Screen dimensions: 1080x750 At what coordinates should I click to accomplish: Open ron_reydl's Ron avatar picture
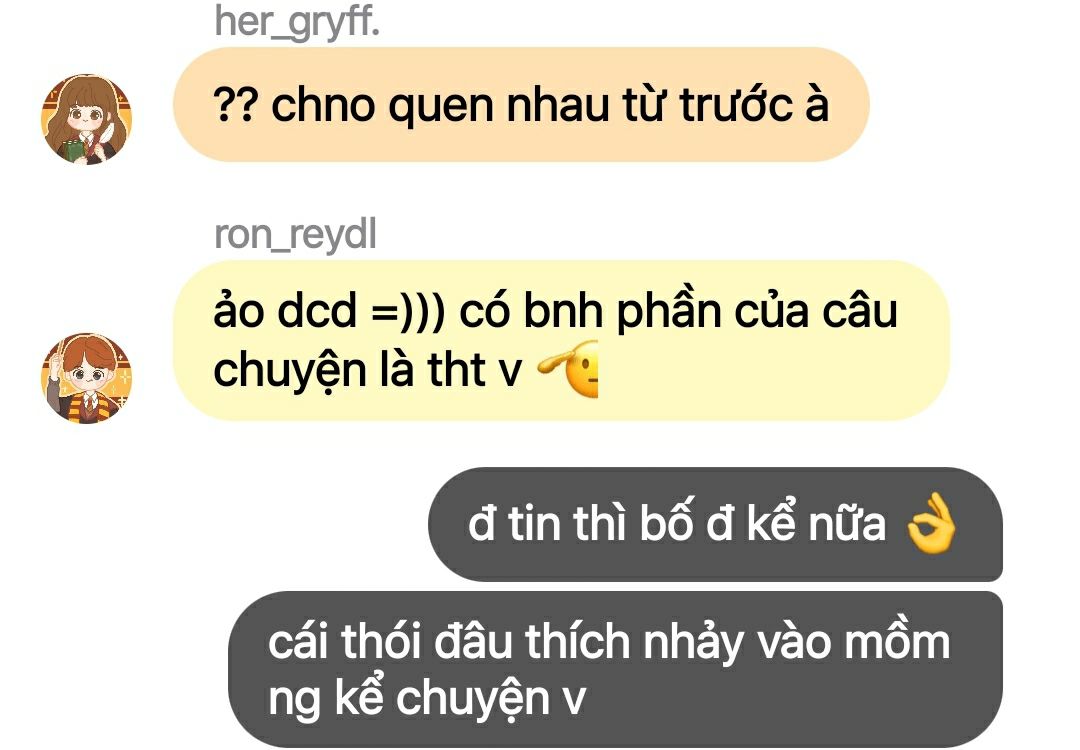pyautogui.click(x=86, y=378)
